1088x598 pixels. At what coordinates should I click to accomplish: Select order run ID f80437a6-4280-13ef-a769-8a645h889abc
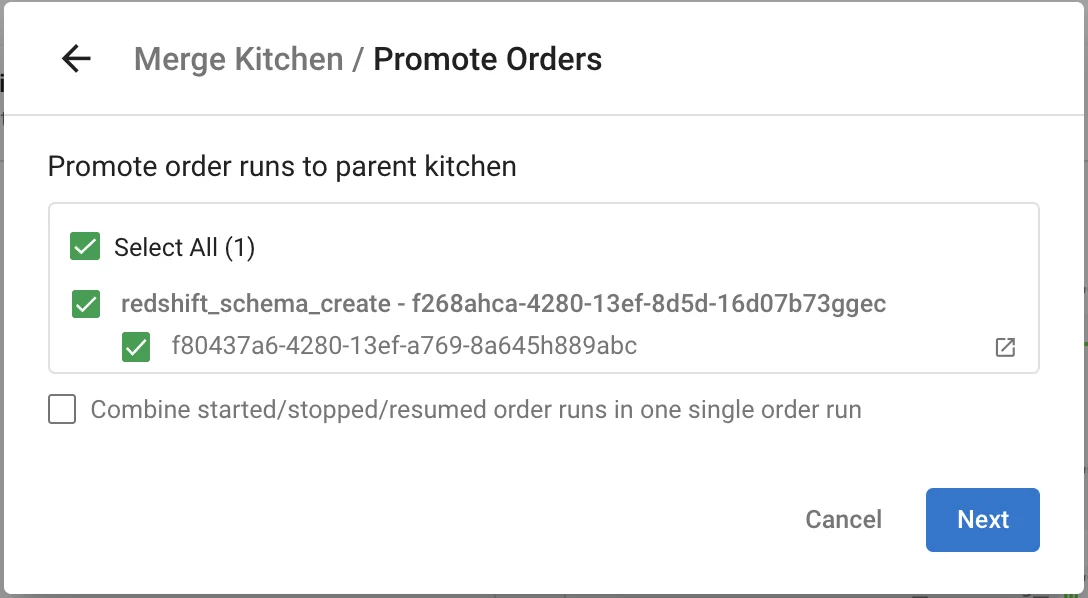click(x=404, y=346)
